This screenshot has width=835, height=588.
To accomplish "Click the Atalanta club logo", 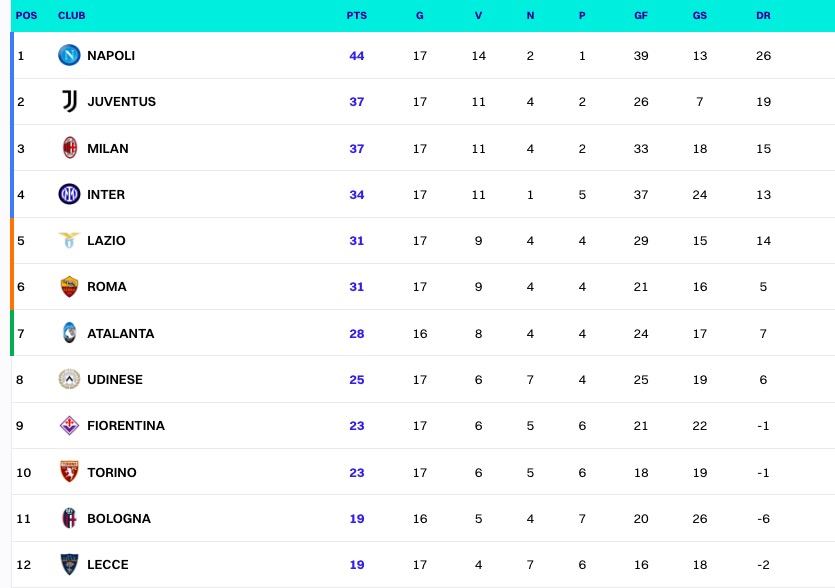I will point(69,333).
